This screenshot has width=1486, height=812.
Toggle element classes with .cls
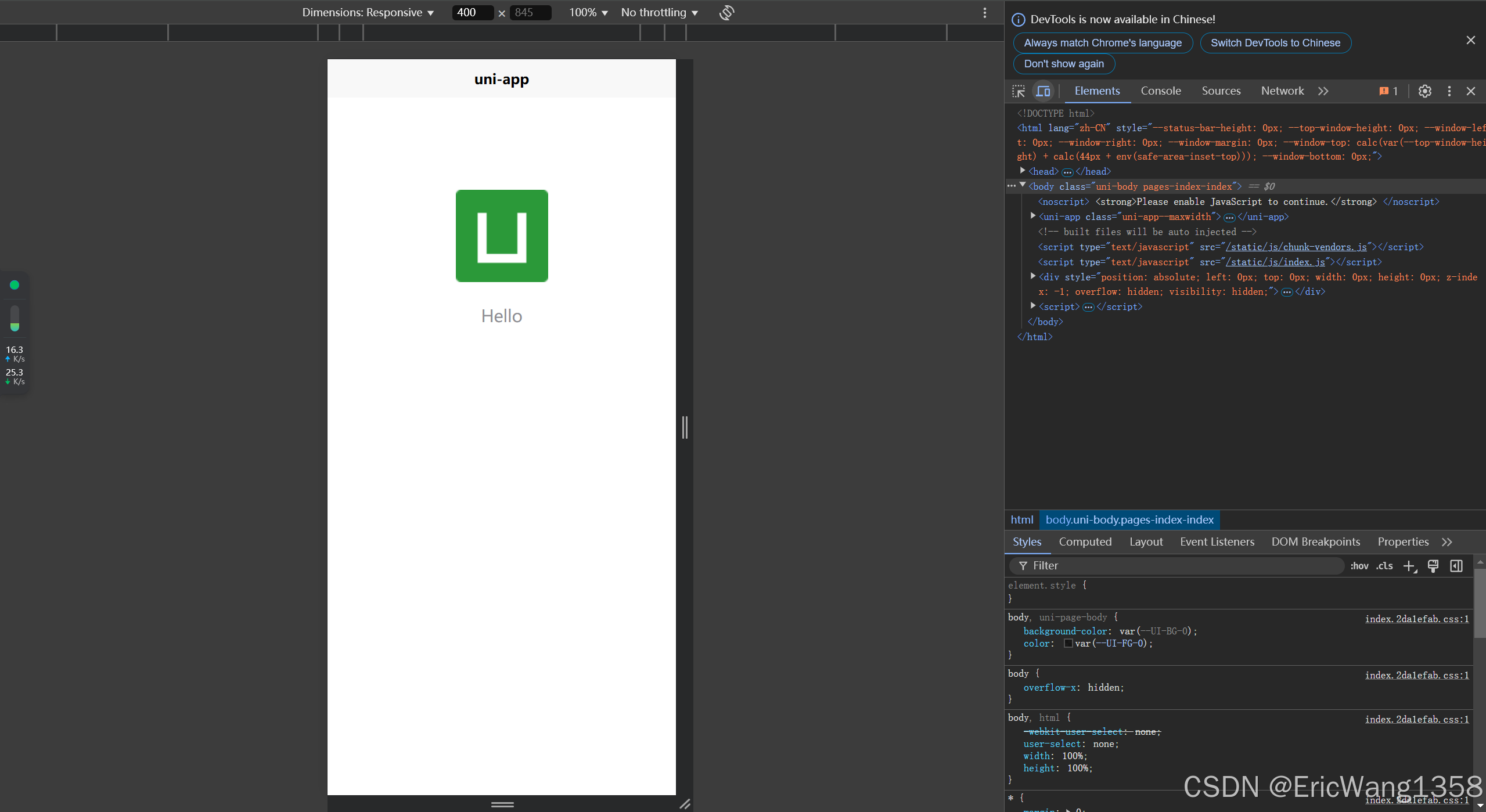[x=1384, y=566]
